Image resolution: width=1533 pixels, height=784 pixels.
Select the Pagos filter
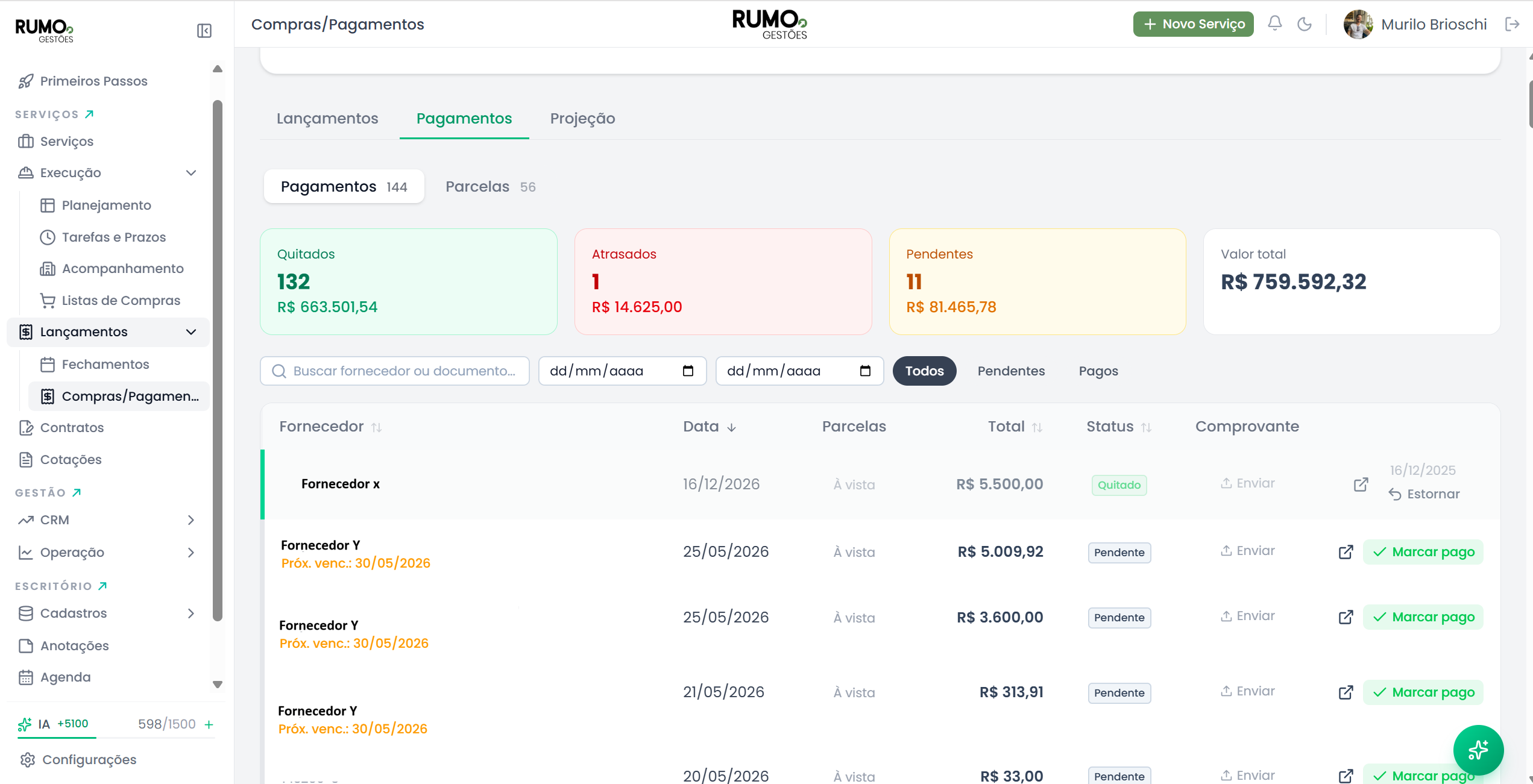pos(1098,371)
